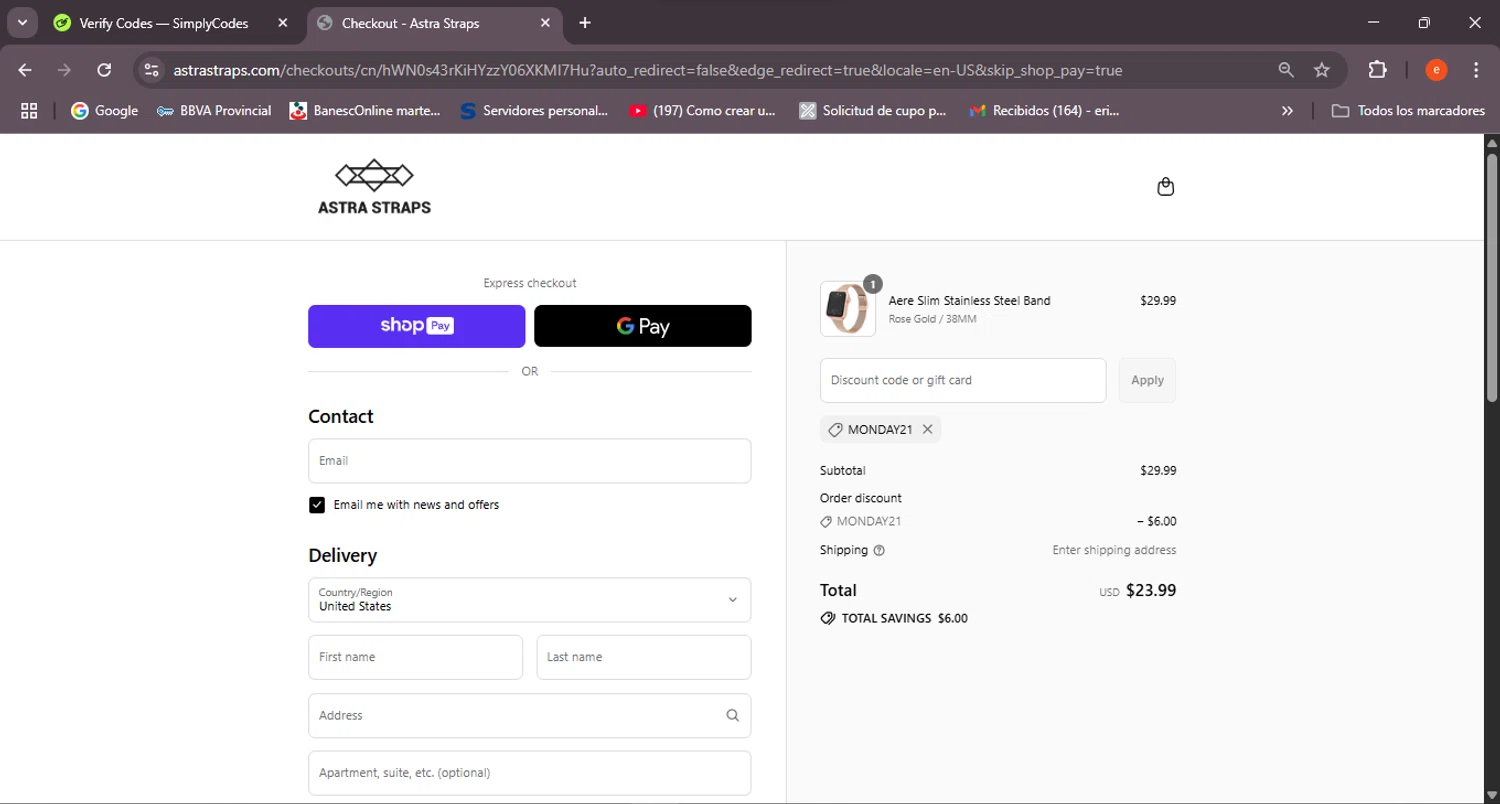The width and height of the screenshot is (1500, 804).
Task: Open the YouTube Como crear bookmark
Action: pyautogui.click(x=702, y=111)
